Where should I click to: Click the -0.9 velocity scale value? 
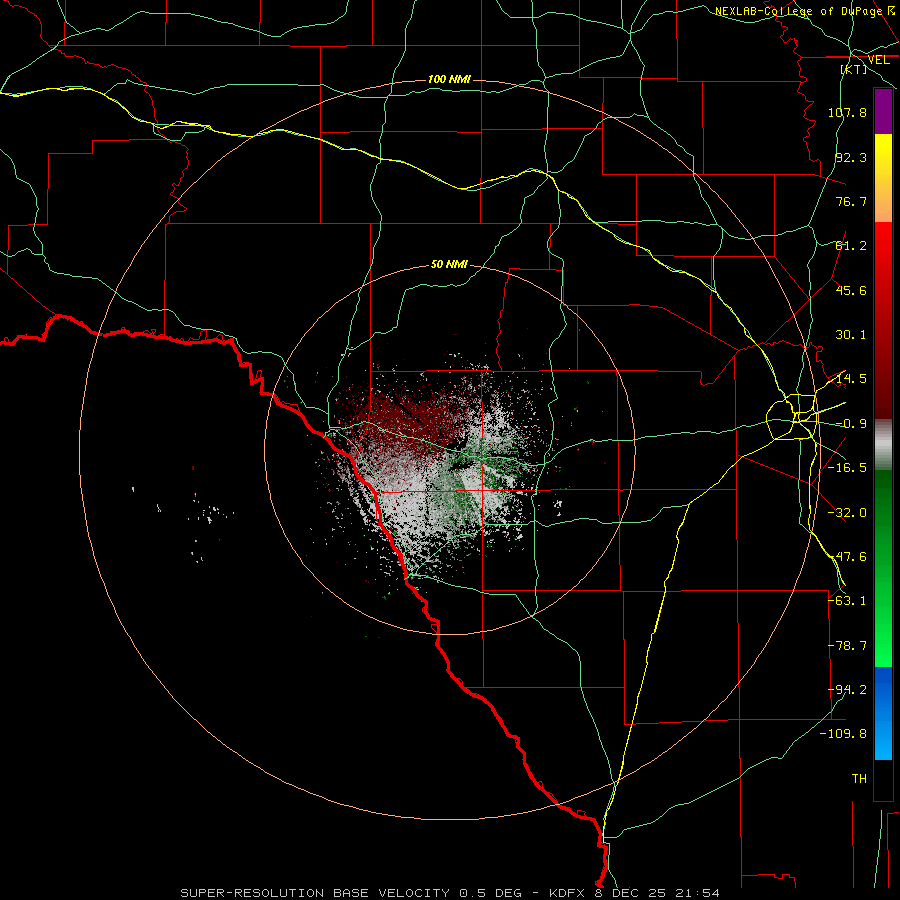pos(851,424)
